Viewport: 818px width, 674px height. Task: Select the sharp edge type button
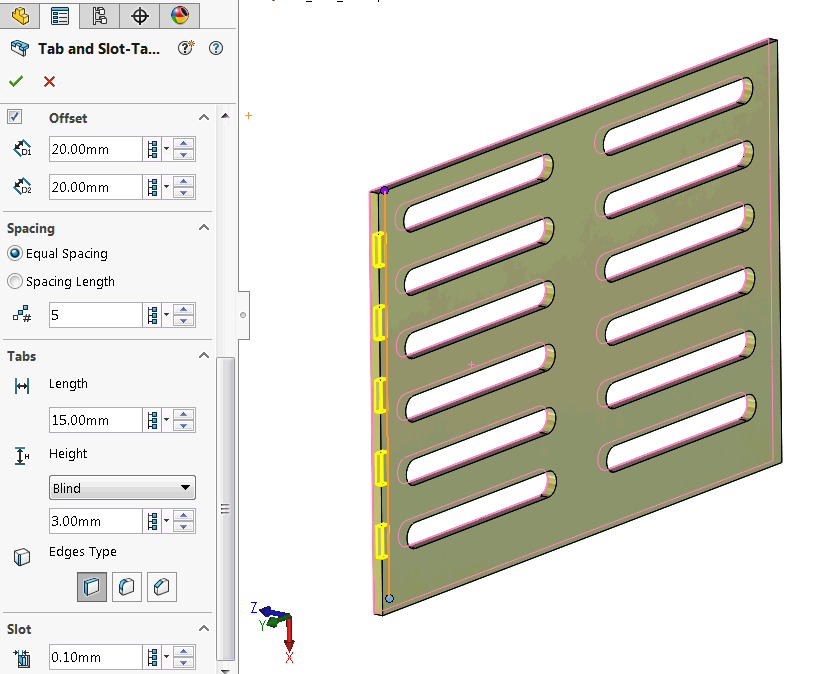(92, 587)
